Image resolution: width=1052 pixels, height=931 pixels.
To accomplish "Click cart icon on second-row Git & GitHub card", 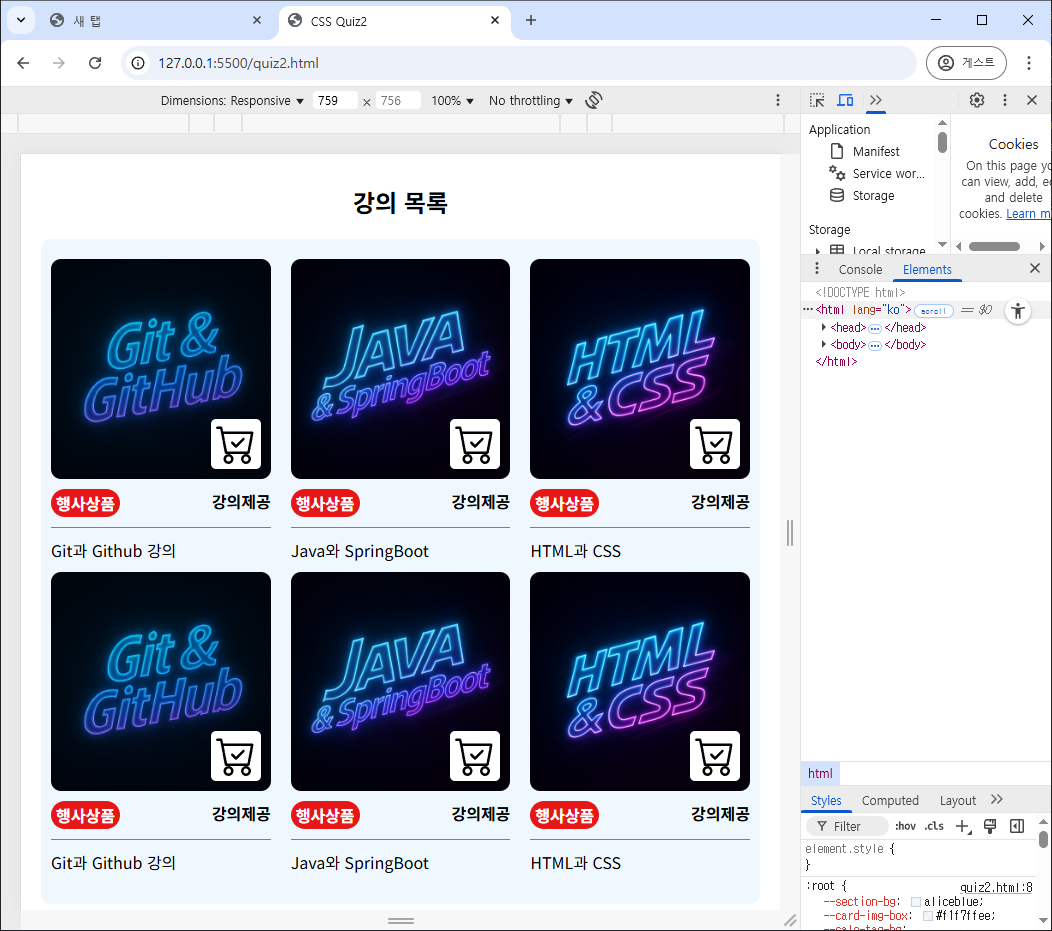I will coord(235,756).
